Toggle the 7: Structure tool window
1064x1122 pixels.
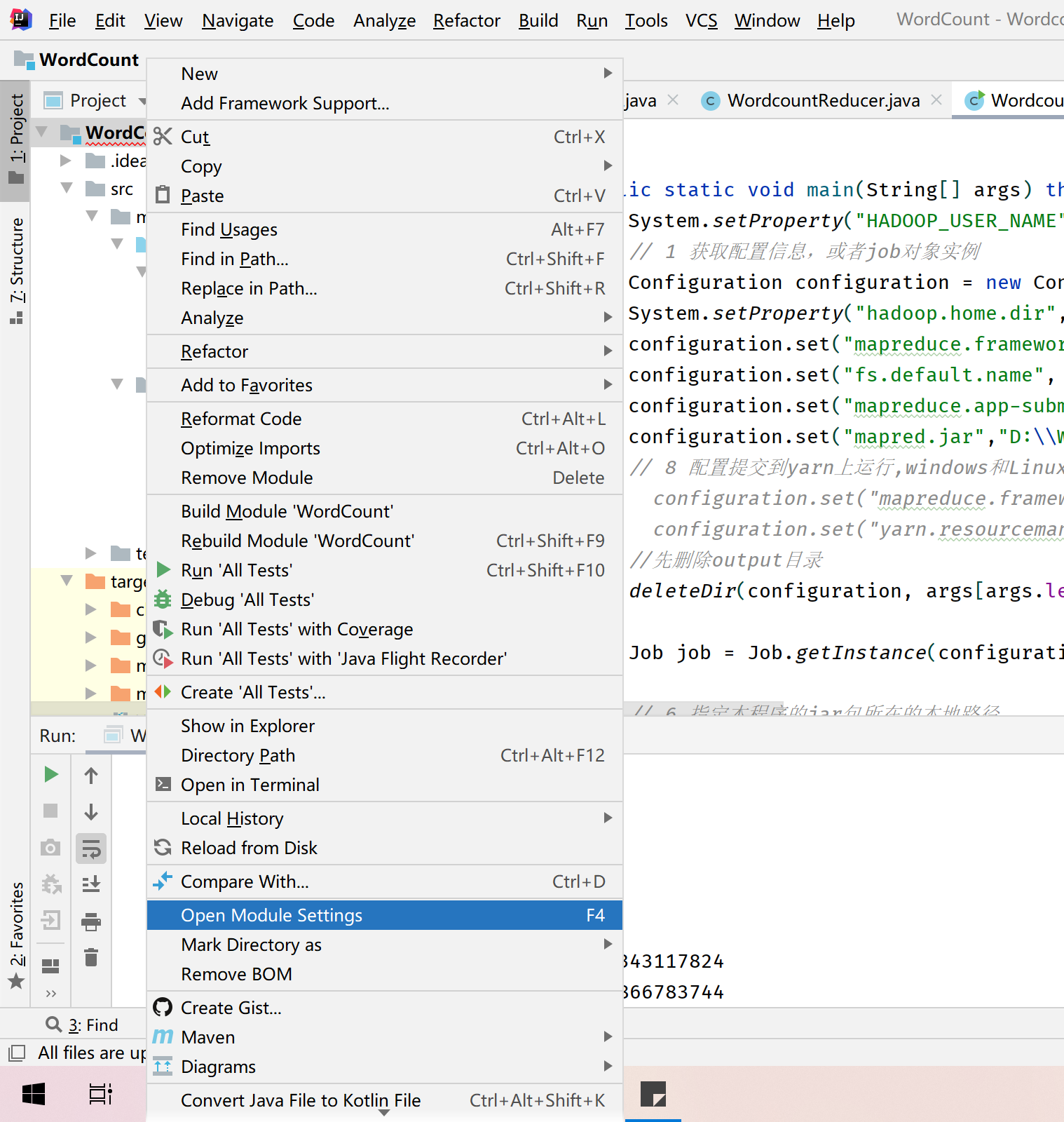tap(16, 271)
